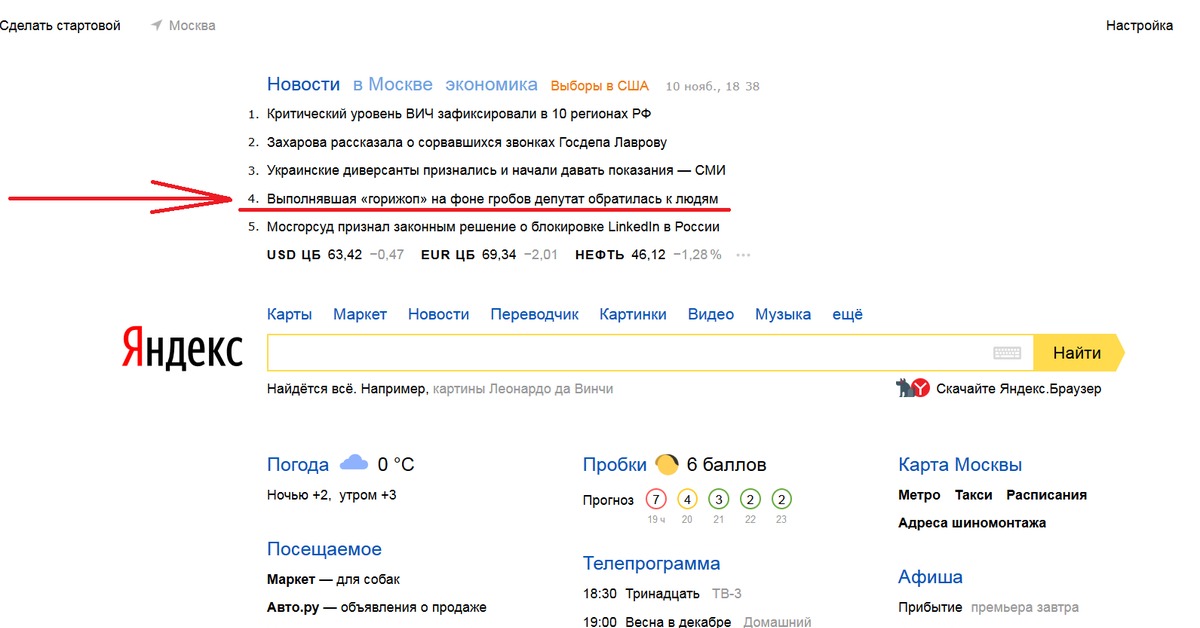The height and width of the screenshot is (628, 1200).
Task: Open the ещё services menu
Action: tap(847, 313)
